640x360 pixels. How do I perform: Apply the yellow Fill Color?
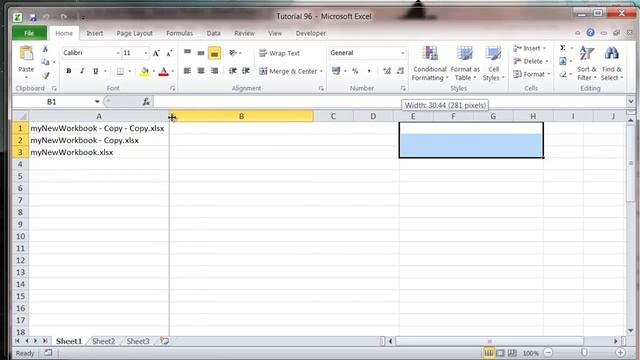point(144,71)
